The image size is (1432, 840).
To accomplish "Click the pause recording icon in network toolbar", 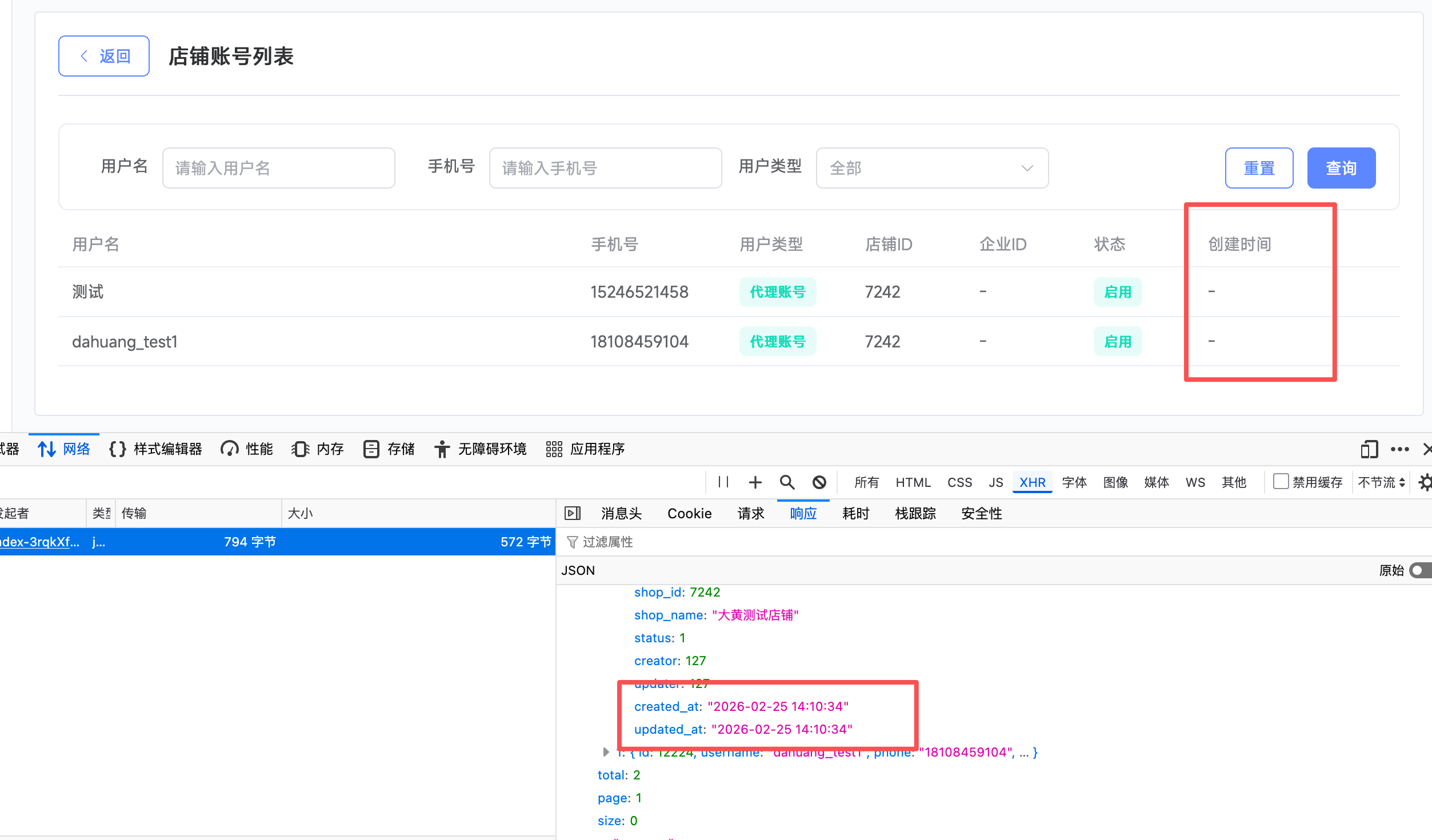I will (x=723, y=482).
